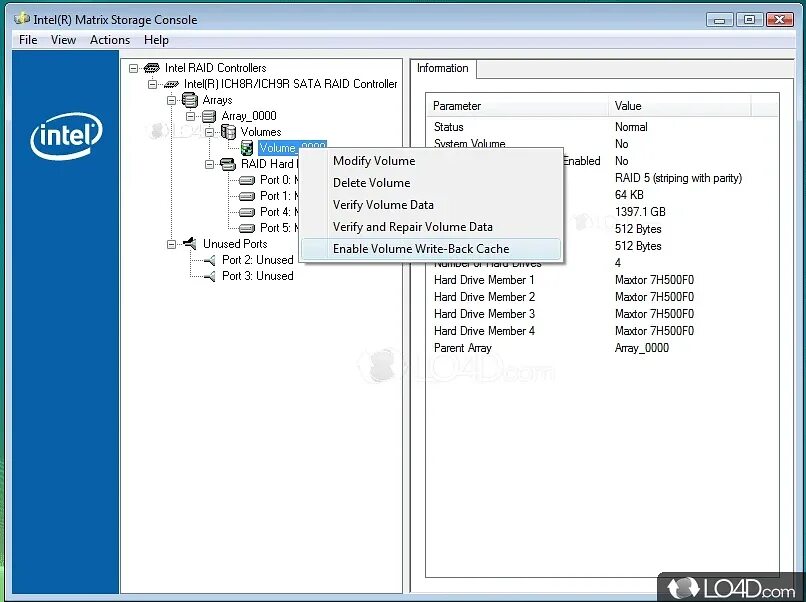
Task: Collapse the RAID Hard Drives node
Action: [210, 165]
